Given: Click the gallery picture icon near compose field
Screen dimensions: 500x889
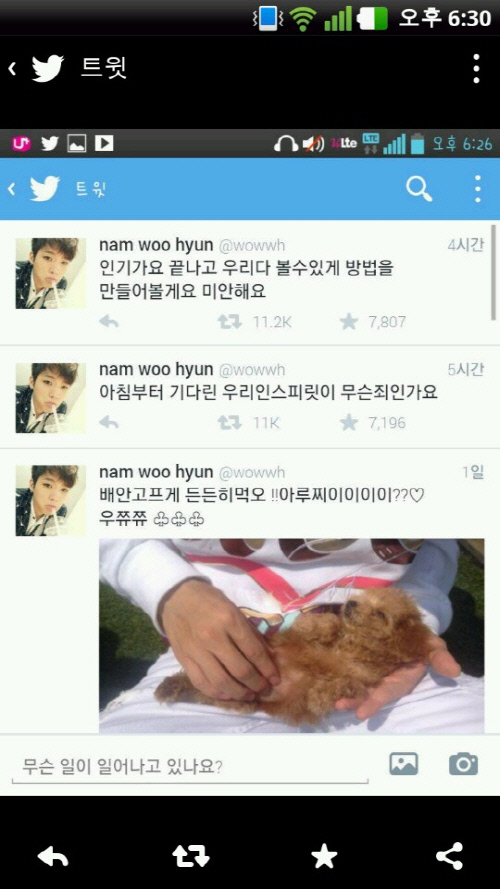Looking at the screenshot, I should (x=404, y=764).
